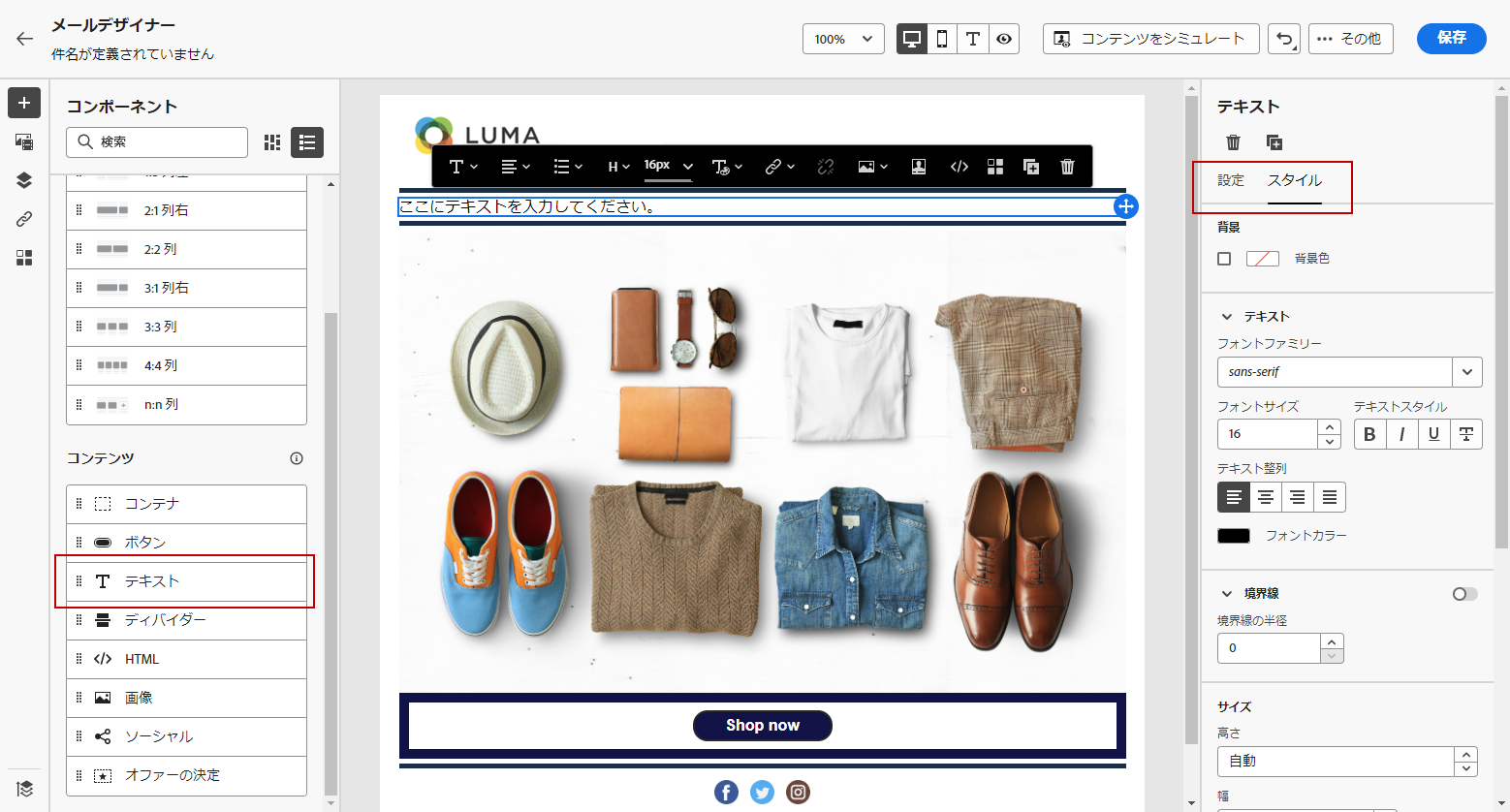This screenshot has height=812, width=1510.
Task: Switch to the 設定 tab
Action: coord(1231,180)
